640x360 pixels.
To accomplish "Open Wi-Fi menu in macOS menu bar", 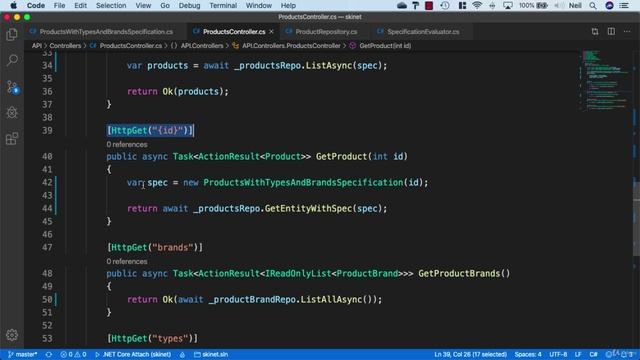I will tap(477, 5).
